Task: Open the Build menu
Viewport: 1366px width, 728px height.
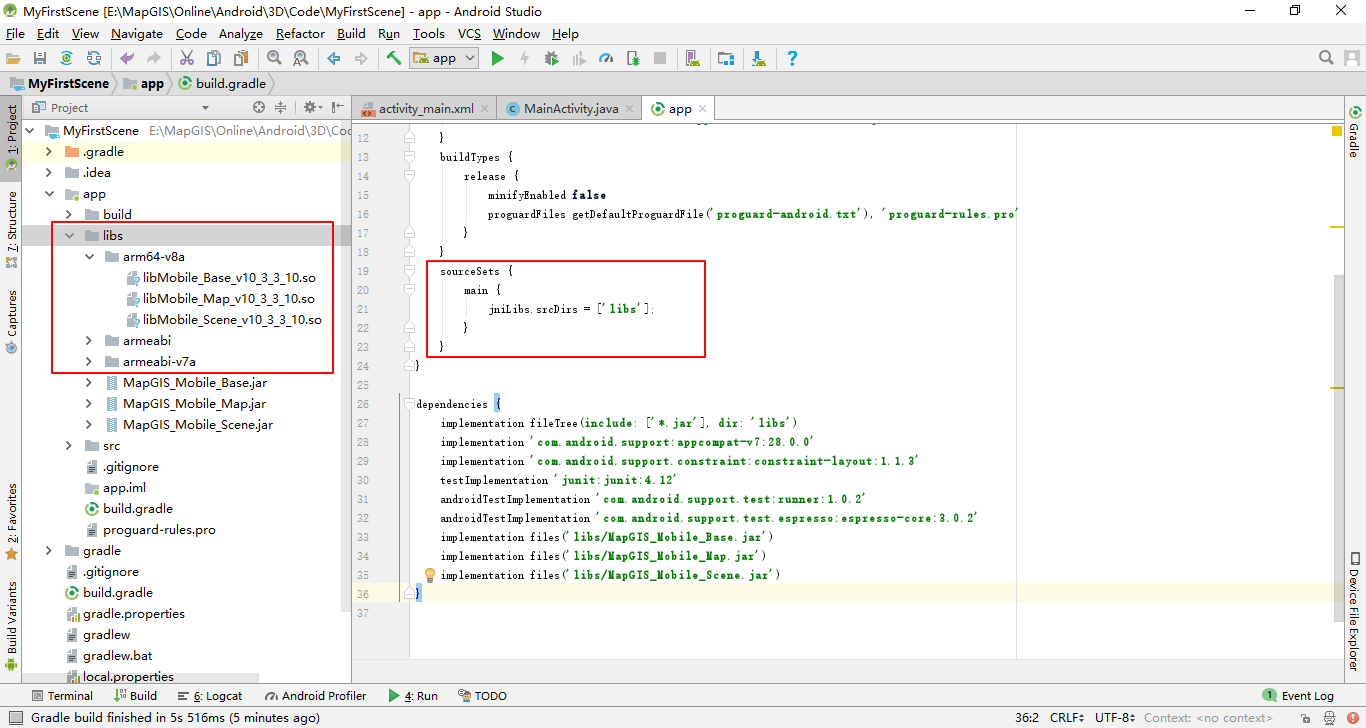Action: [x=351, y=33]
